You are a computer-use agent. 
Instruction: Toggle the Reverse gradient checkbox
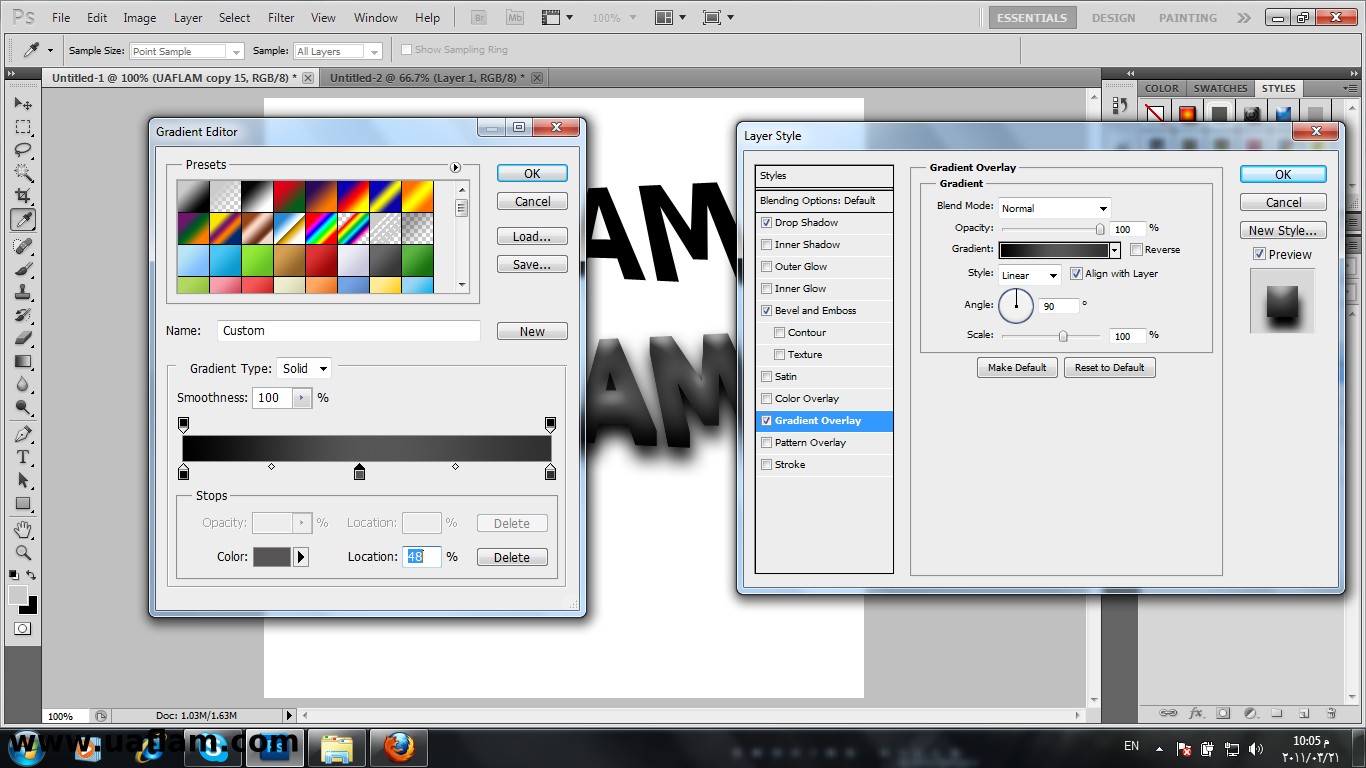click(1137, 249)
